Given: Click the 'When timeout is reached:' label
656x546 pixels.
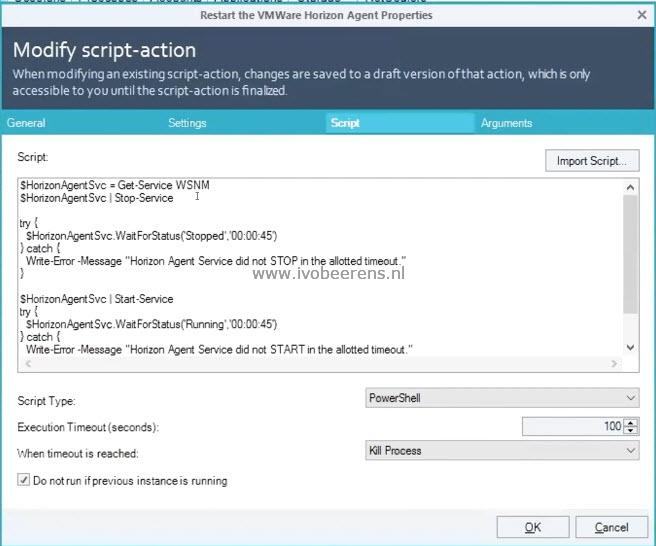Looking at the screenshot, I should tap(77, 454).
